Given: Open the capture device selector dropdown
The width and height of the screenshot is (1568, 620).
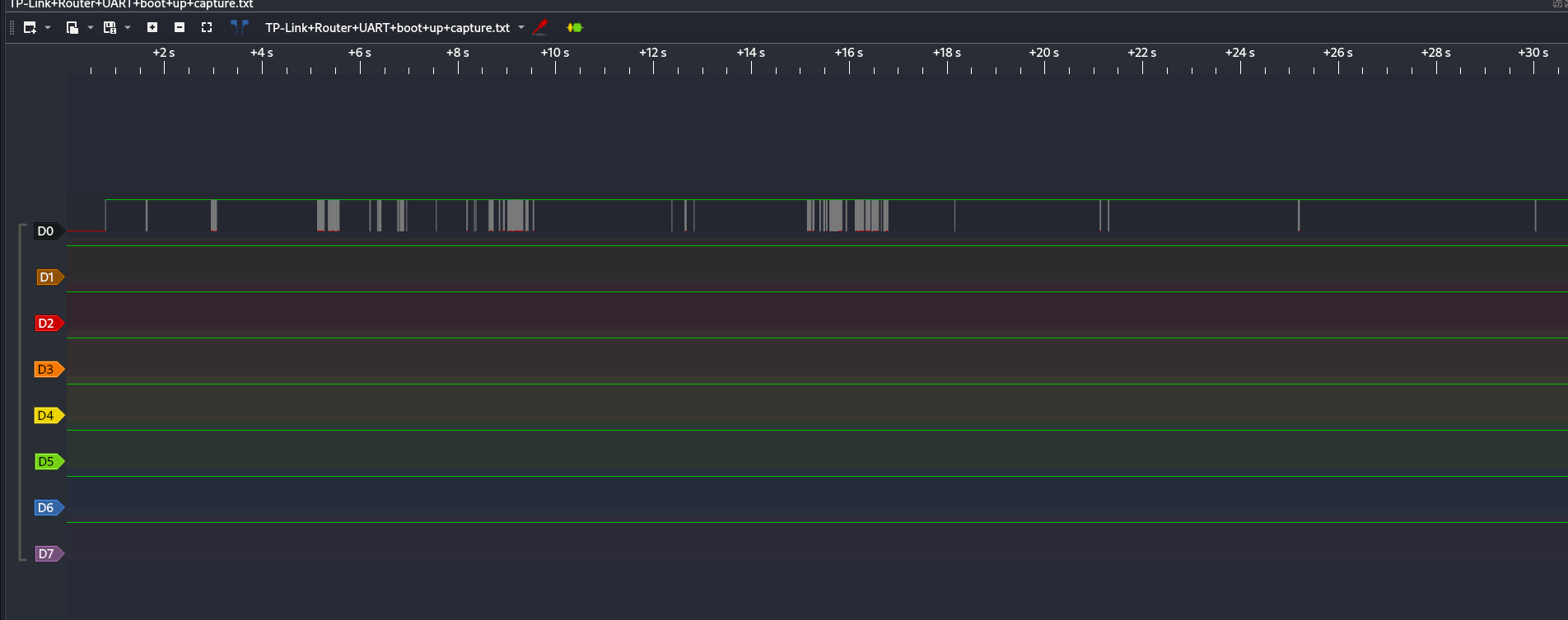Looking at the screenshot, I should pos(521,28).
